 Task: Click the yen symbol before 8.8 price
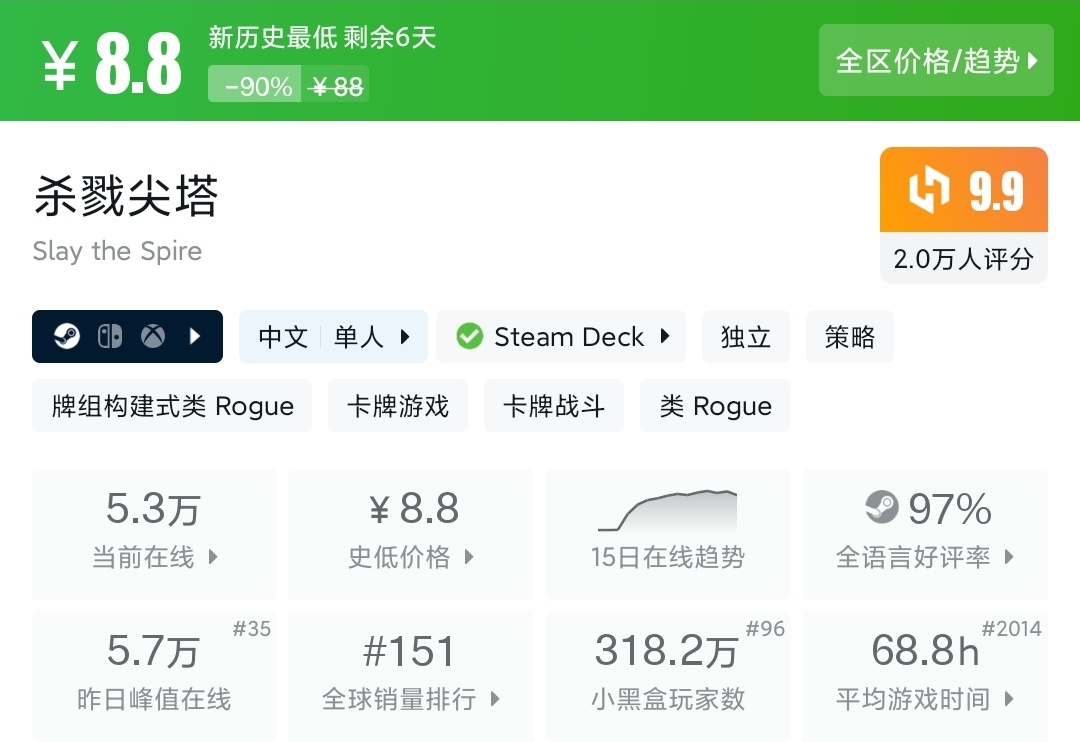[60, 67]
